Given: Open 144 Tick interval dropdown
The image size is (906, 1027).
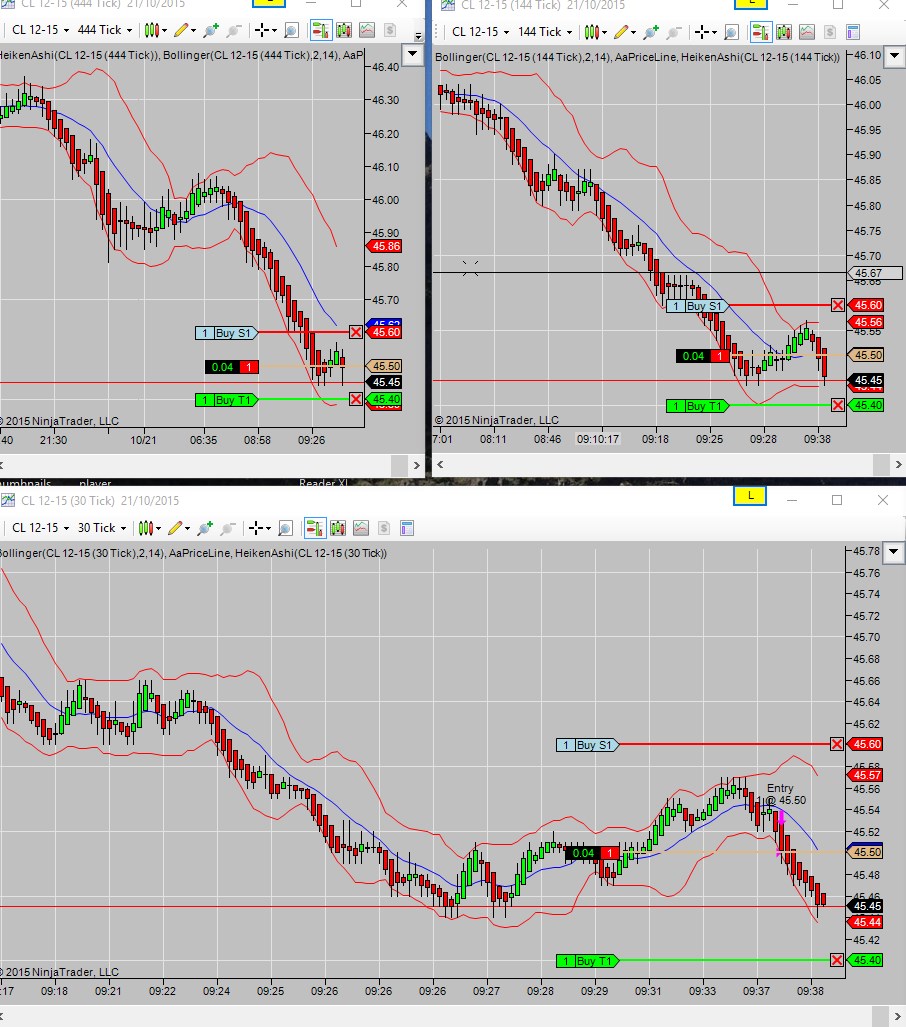Looking at the screenshot, I should click(x=544, y=31).
